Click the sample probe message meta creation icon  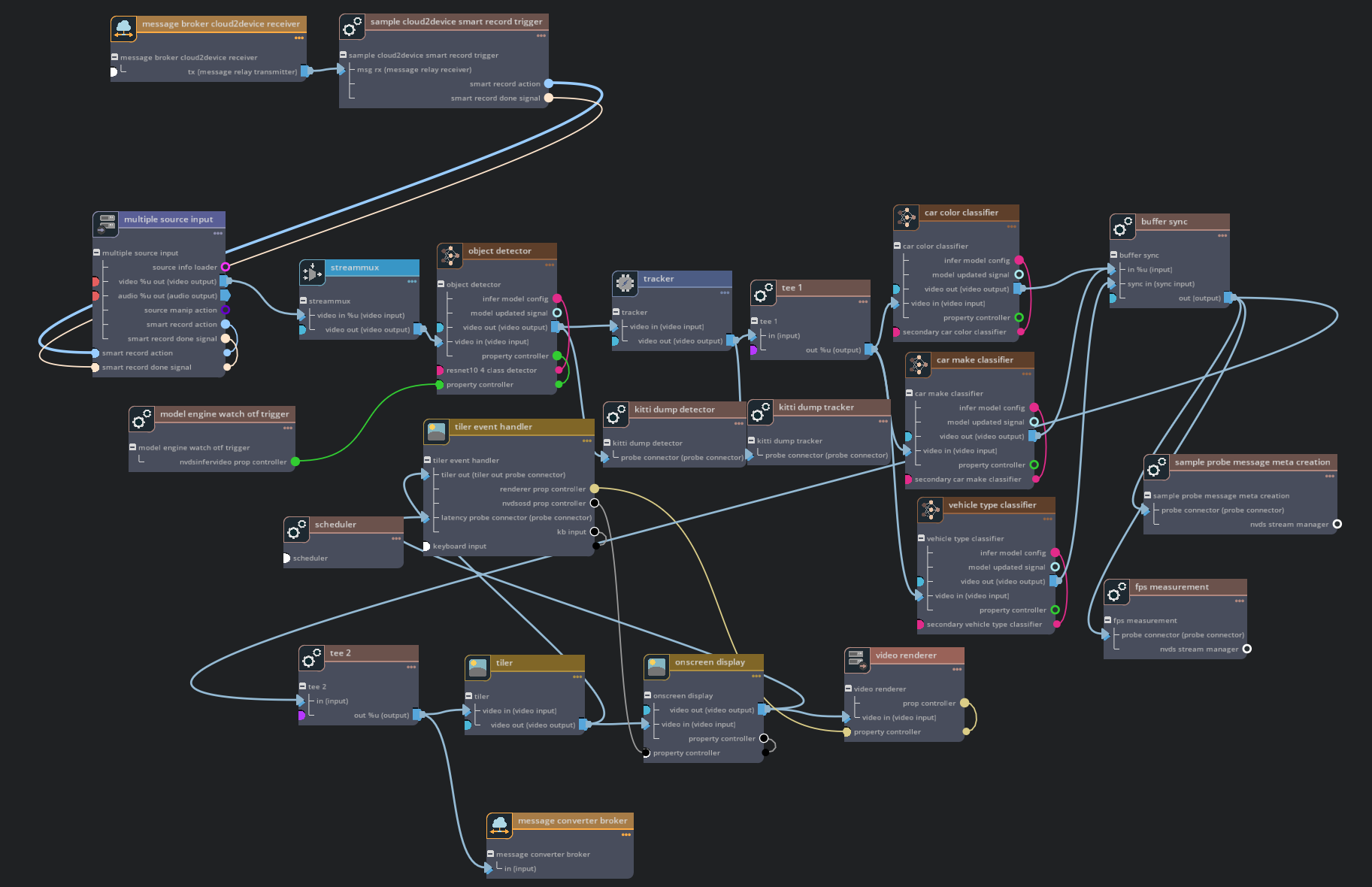1156,467
